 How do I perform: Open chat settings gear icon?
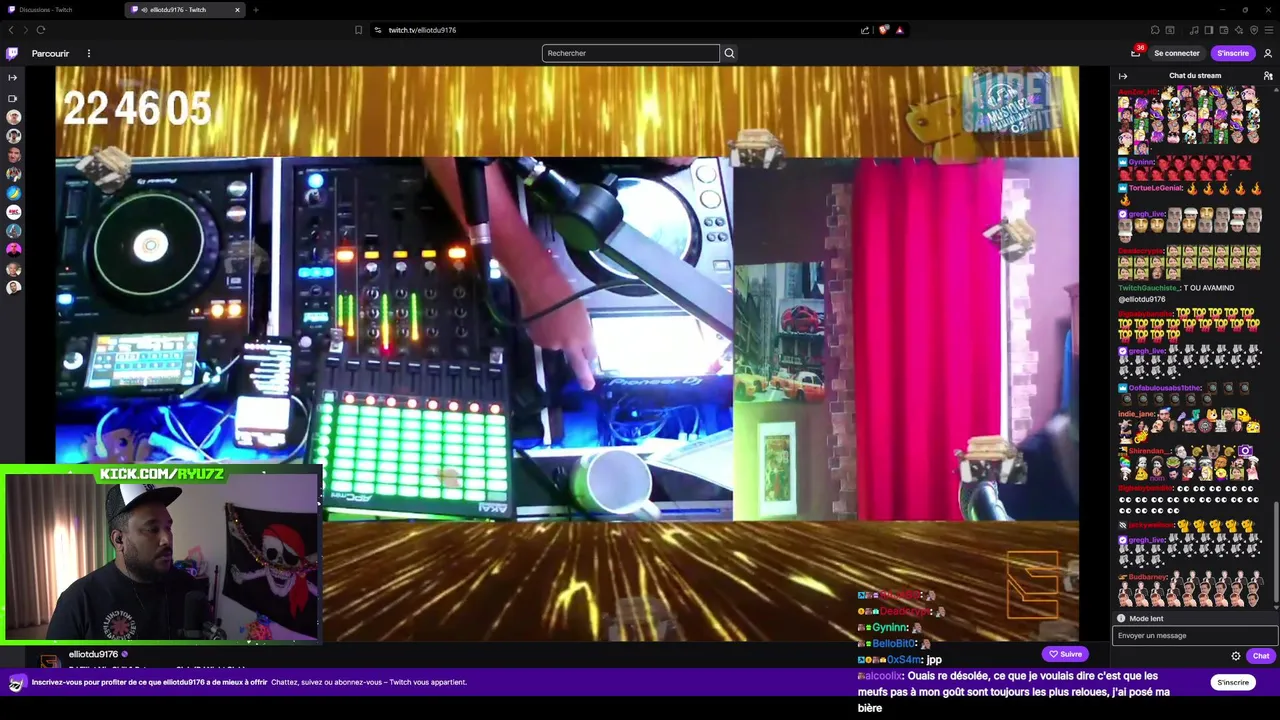[x=1236, y=656]
